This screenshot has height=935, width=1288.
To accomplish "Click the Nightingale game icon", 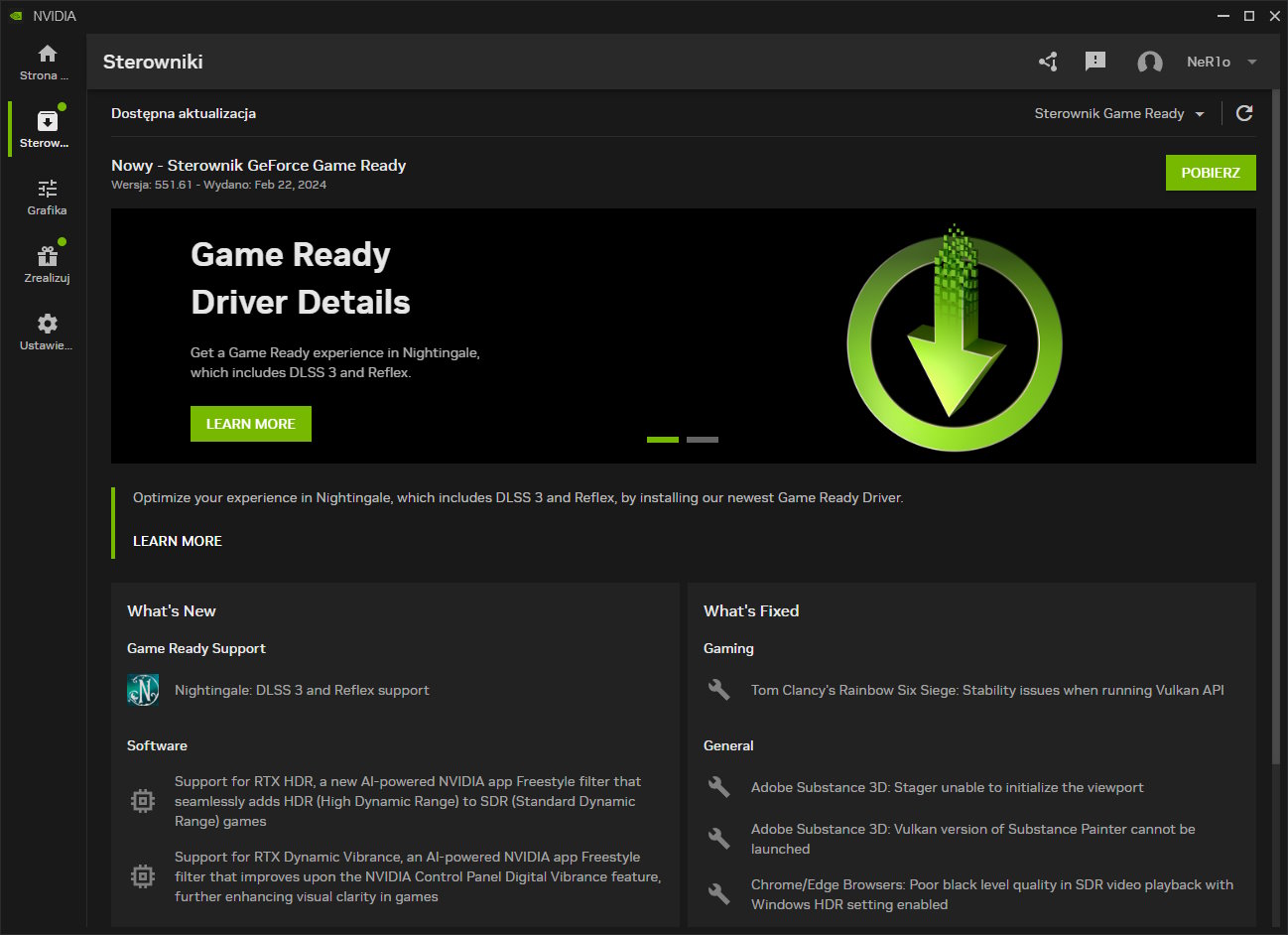I will [143, 690].
